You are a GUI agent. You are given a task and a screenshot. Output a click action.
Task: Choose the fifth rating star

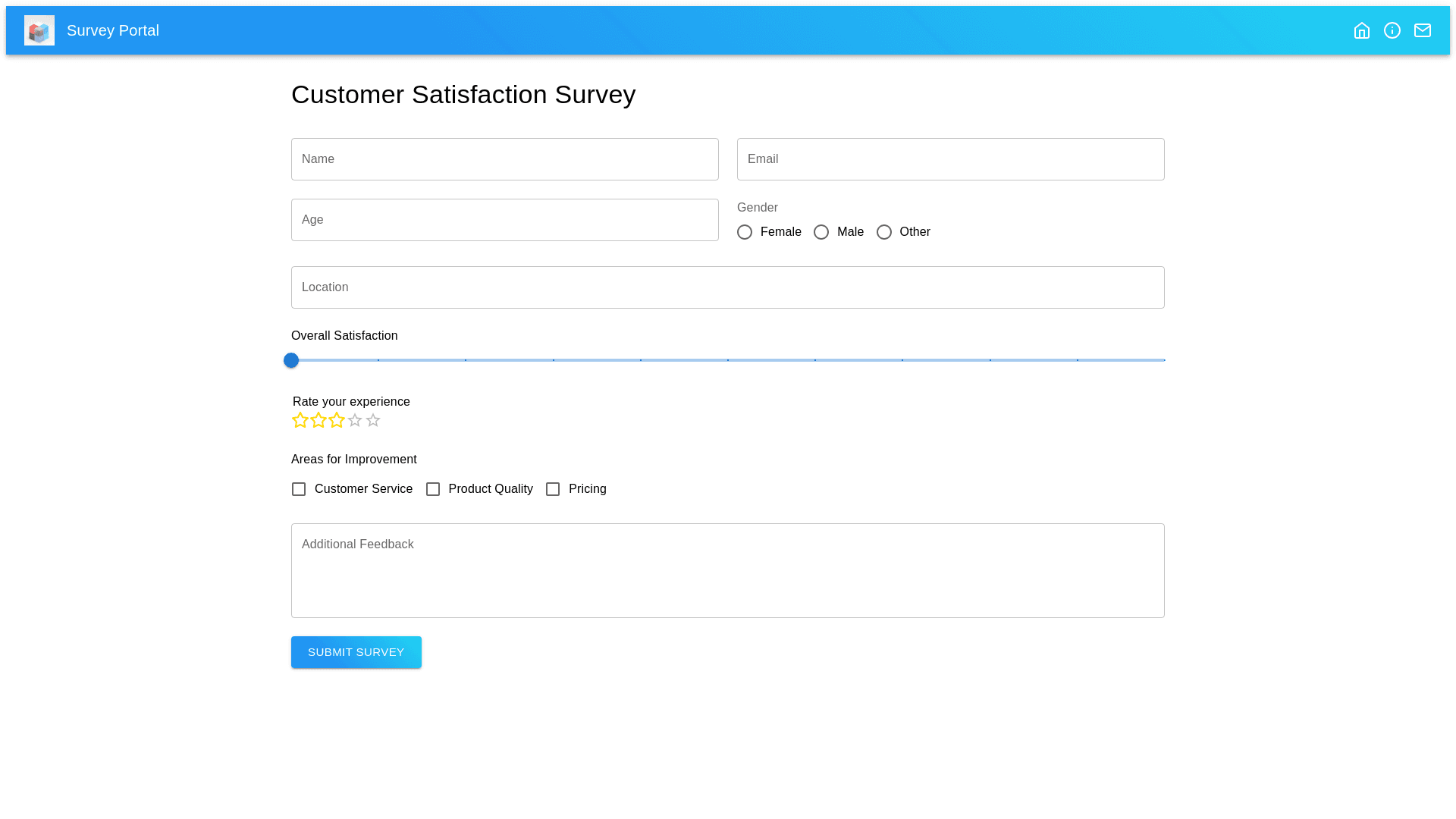[373, 420]
